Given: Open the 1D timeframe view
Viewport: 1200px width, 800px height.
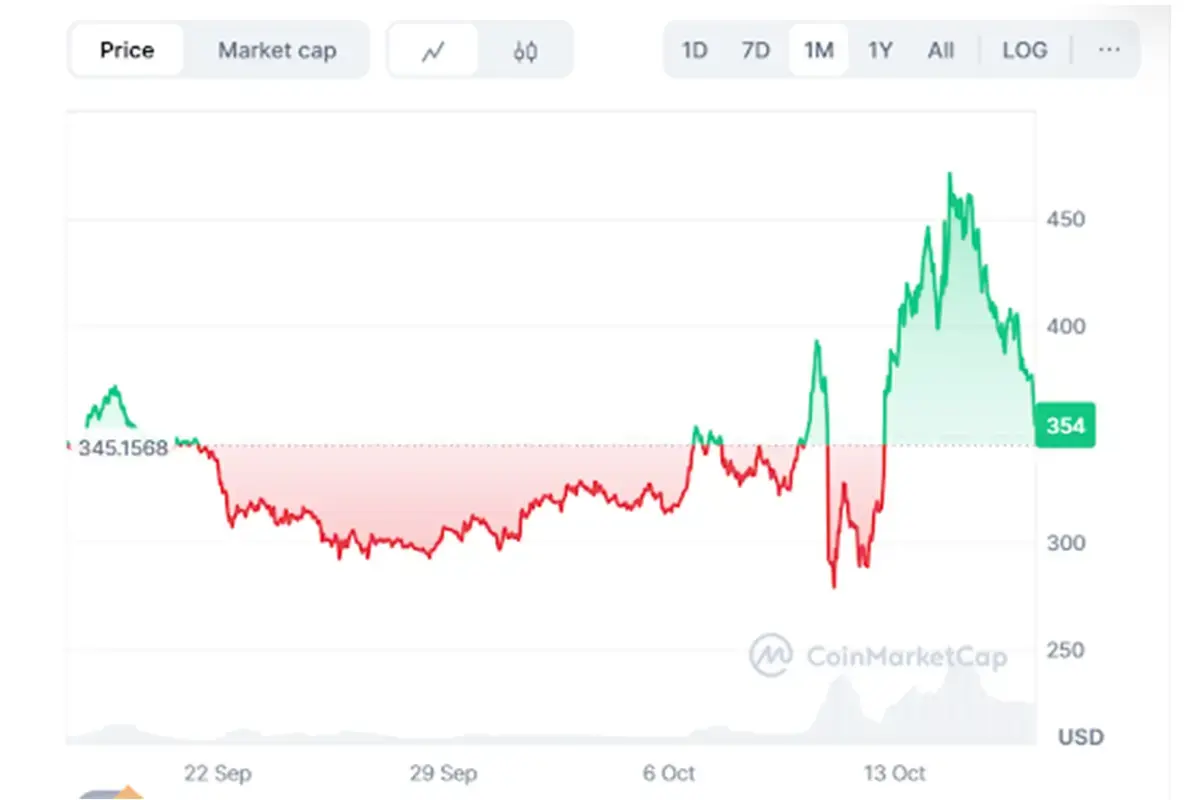Looking at the screenshot, I should click(x=694, y=50).
